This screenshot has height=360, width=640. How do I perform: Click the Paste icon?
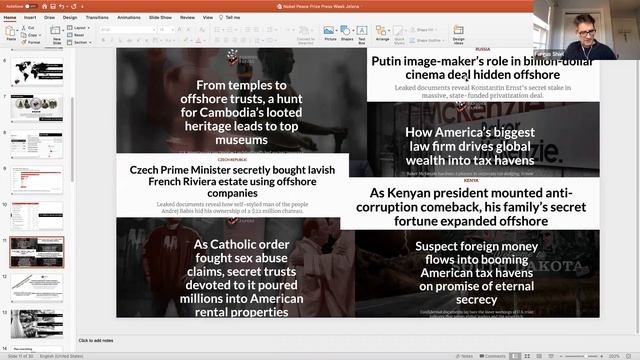(x=11, y=31)
